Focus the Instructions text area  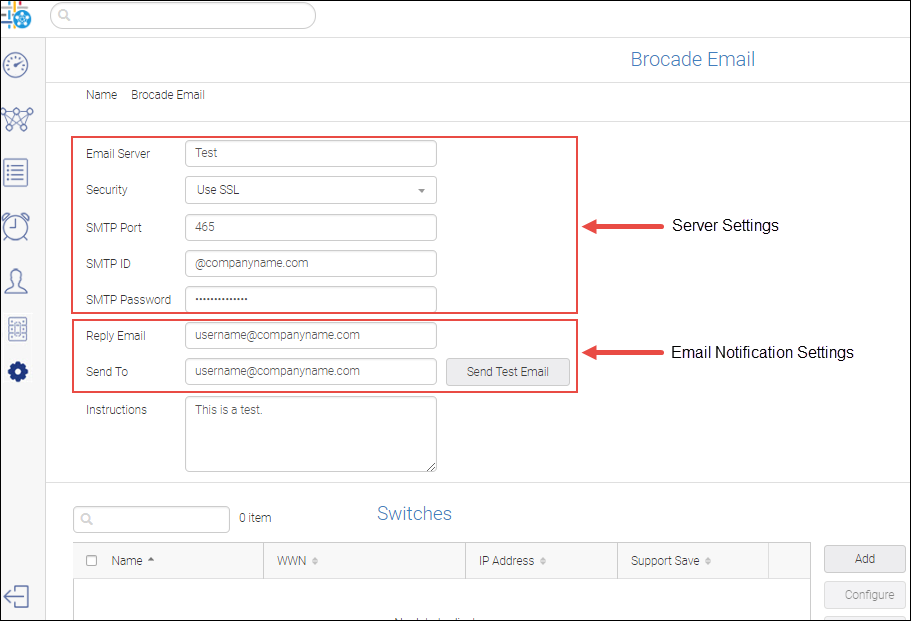pyautogui.click(x=310, y=433)
